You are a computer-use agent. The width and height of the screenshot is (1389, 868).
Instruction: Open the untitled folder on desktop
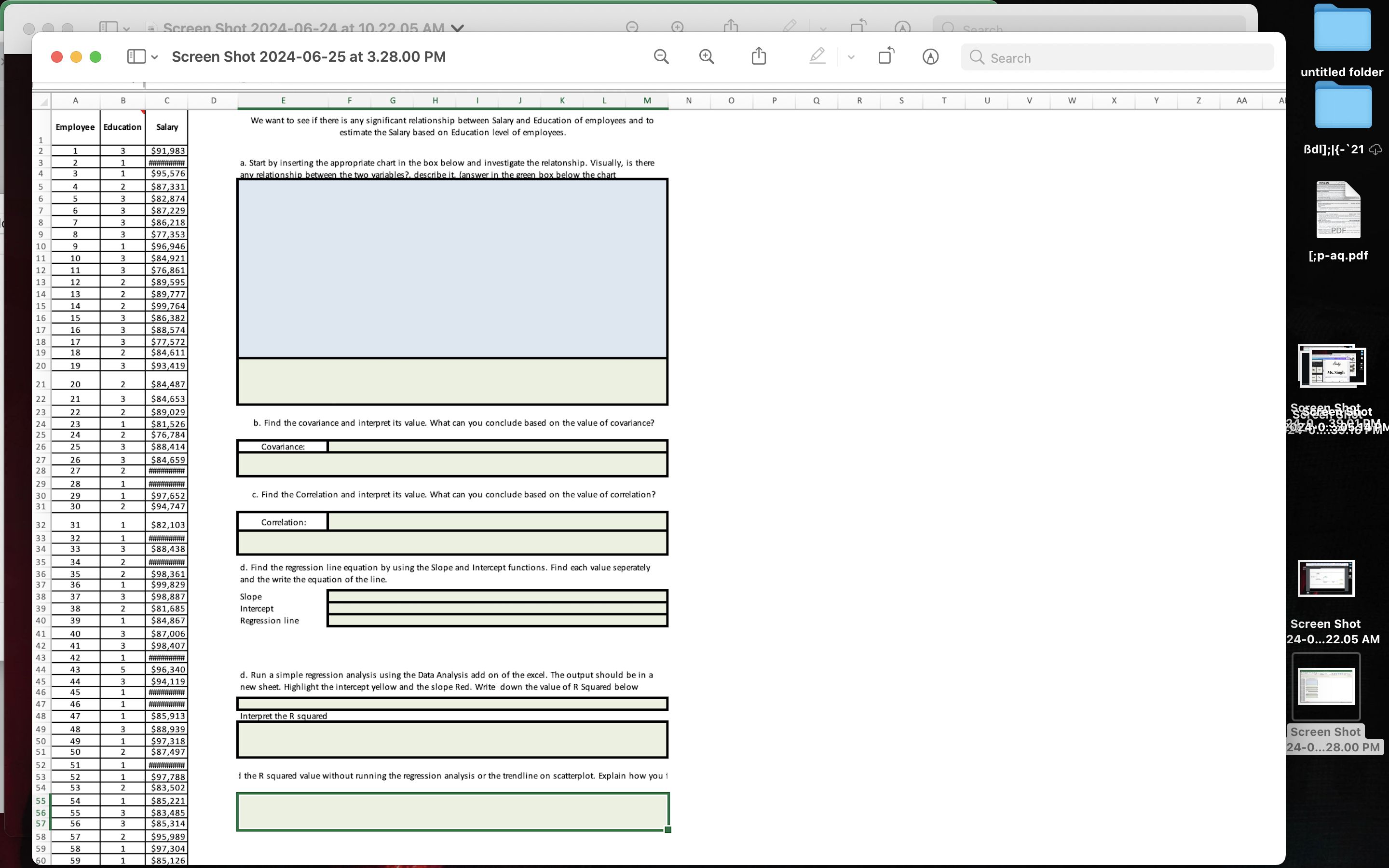1342,29
